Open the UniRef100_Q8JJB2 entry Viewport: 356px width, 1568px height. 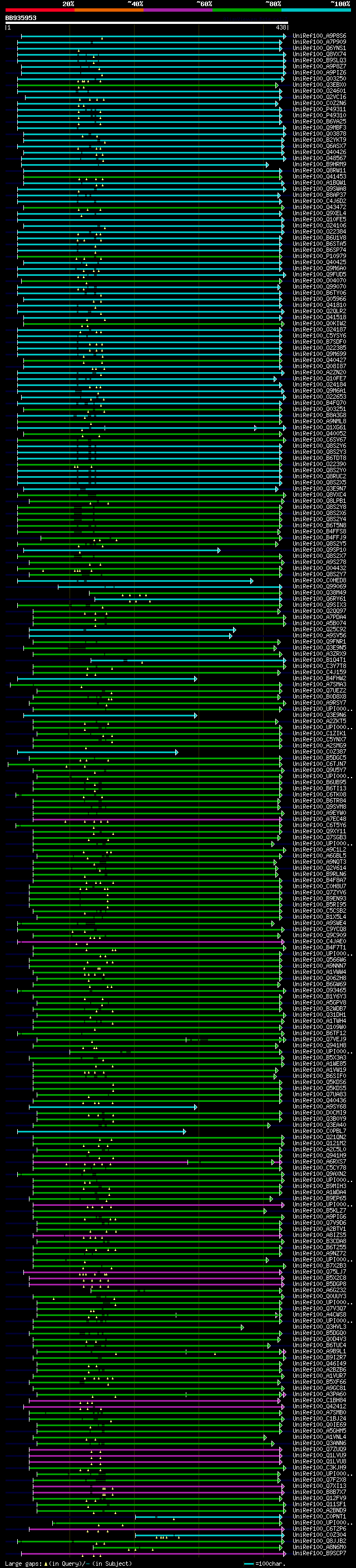coord(319,1541)
